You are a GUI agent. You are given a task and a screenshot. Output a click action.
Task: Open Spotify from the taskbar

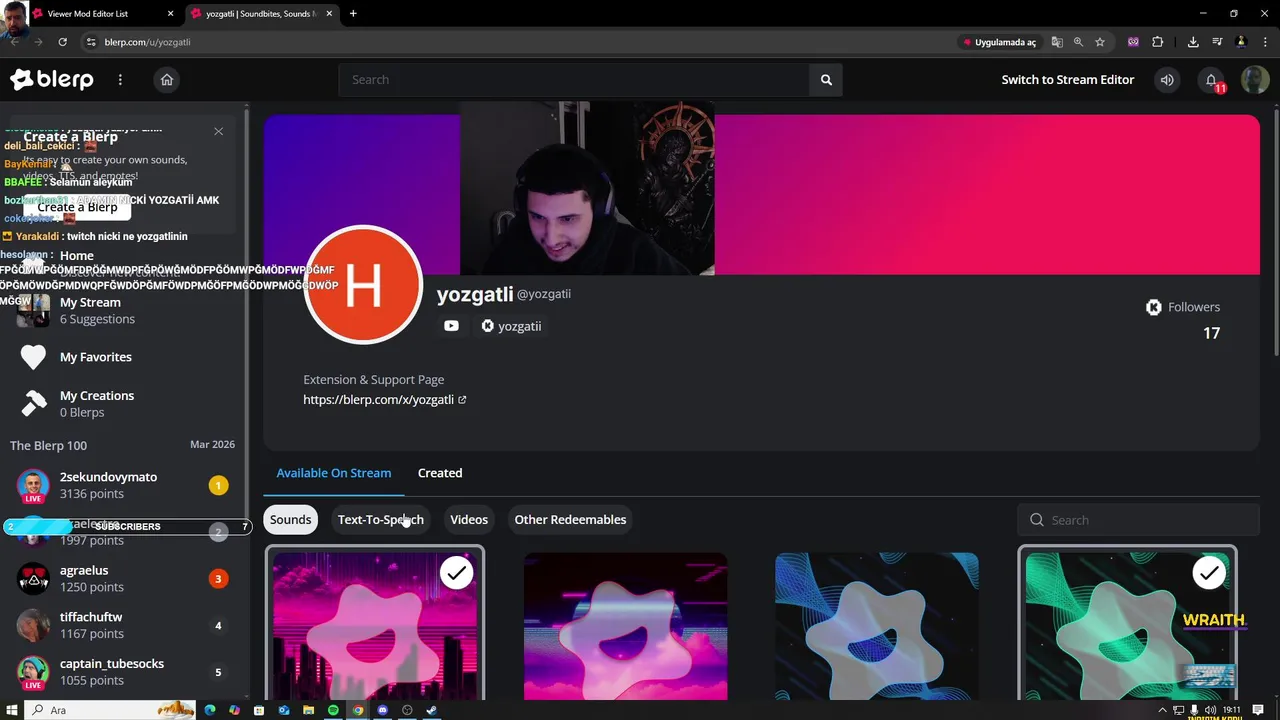click(333, 710)
